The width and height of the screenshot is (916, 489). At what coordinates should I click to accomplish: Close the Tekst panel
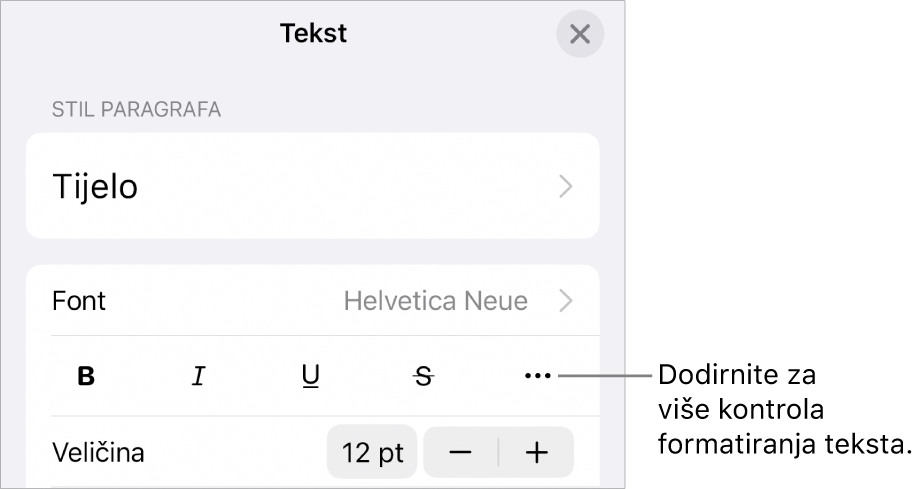[579, 34]
